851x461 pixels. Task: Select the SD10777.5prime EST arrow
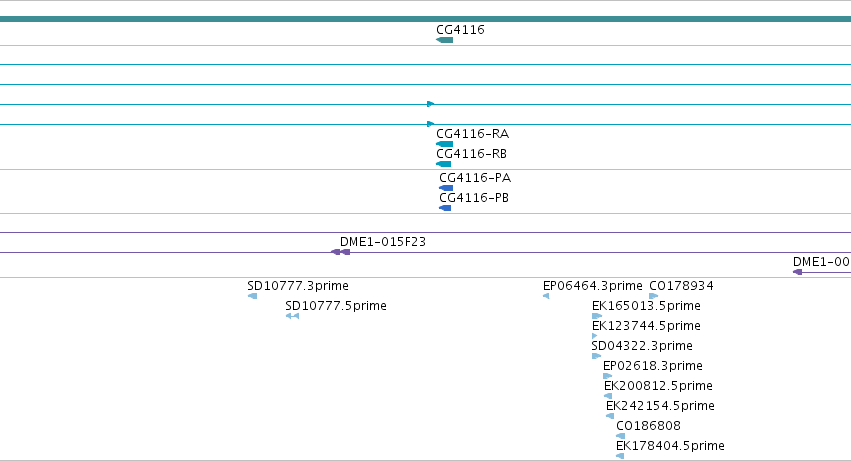293,316
